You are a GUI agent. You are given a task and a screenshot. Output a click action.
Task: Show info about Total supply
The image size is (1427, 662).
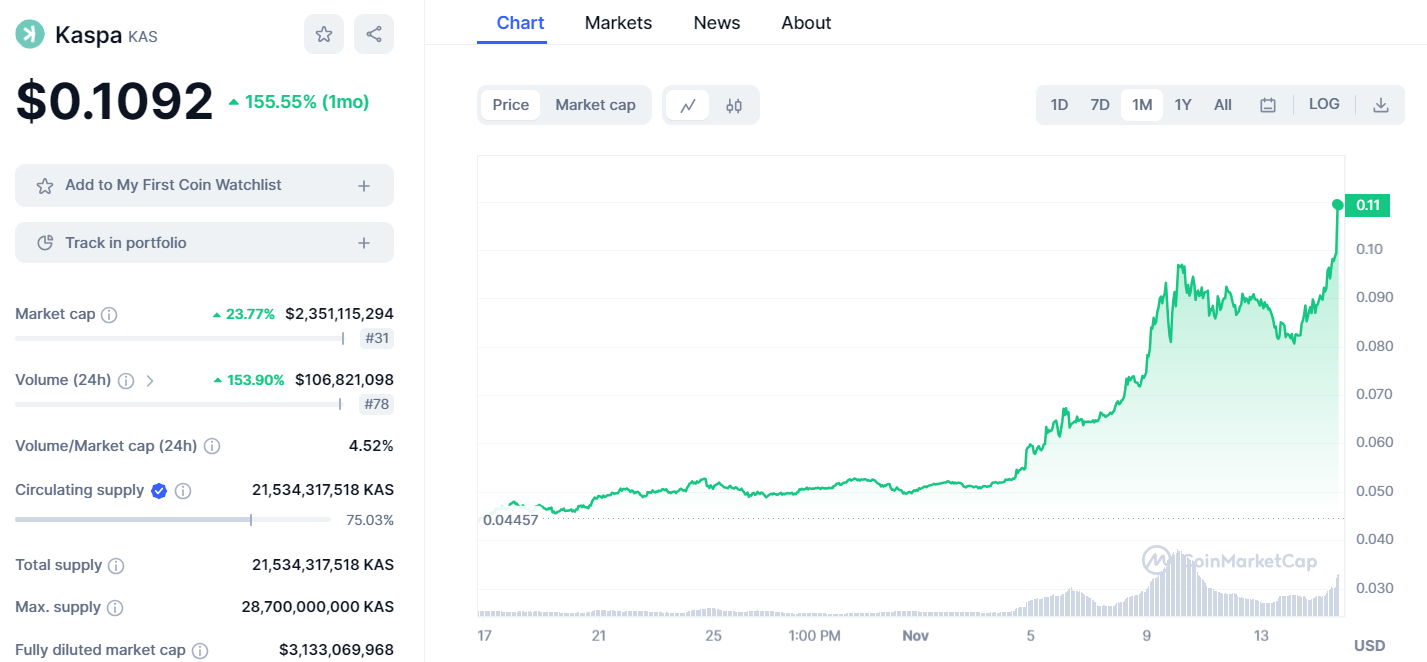116,566
